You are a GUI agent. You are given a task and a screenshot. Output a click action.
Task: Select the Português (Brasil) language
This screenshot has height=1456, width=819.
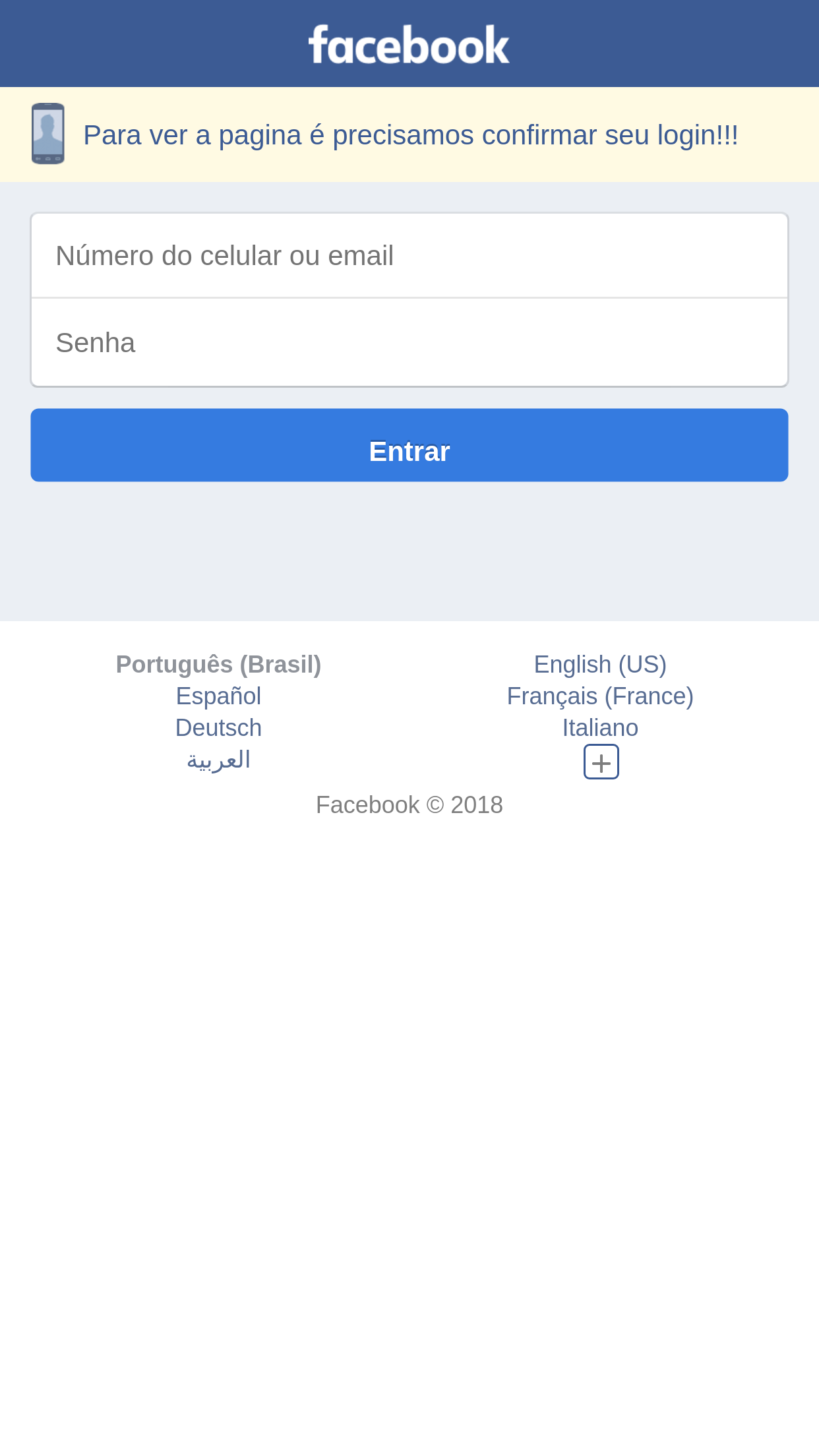pyautogui.click(x=218, y=665)
